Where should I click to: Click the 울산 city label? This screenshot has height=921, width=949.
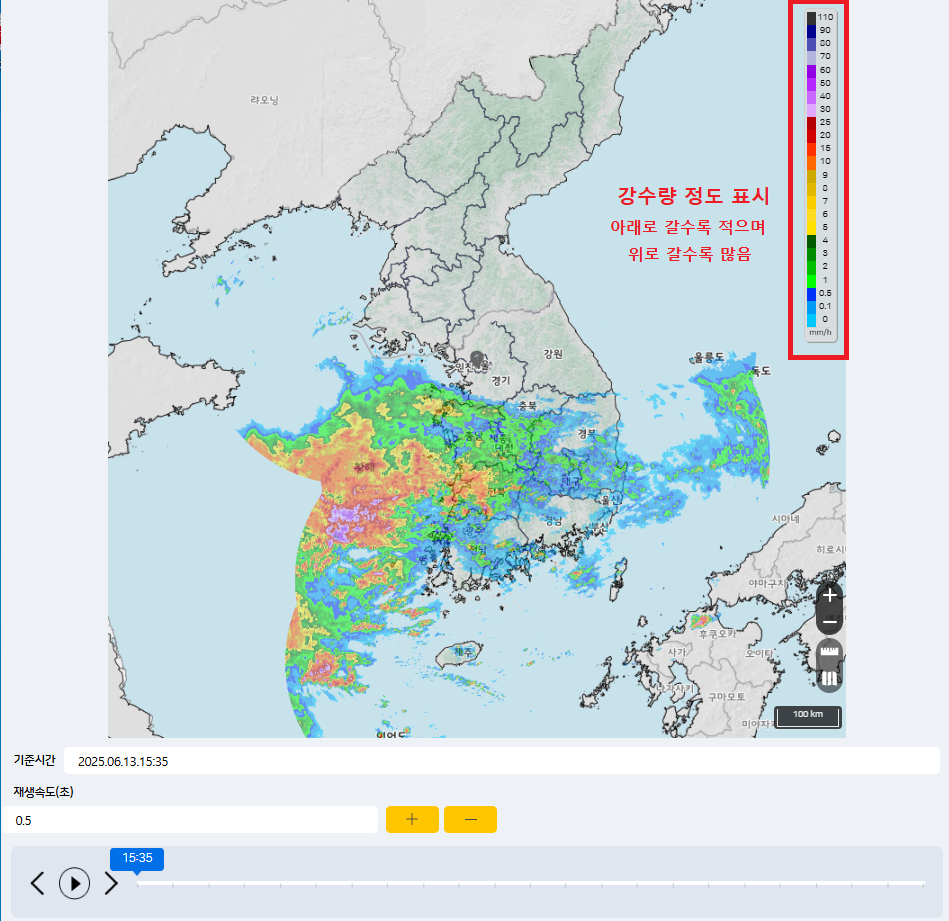tap(610, 500)
